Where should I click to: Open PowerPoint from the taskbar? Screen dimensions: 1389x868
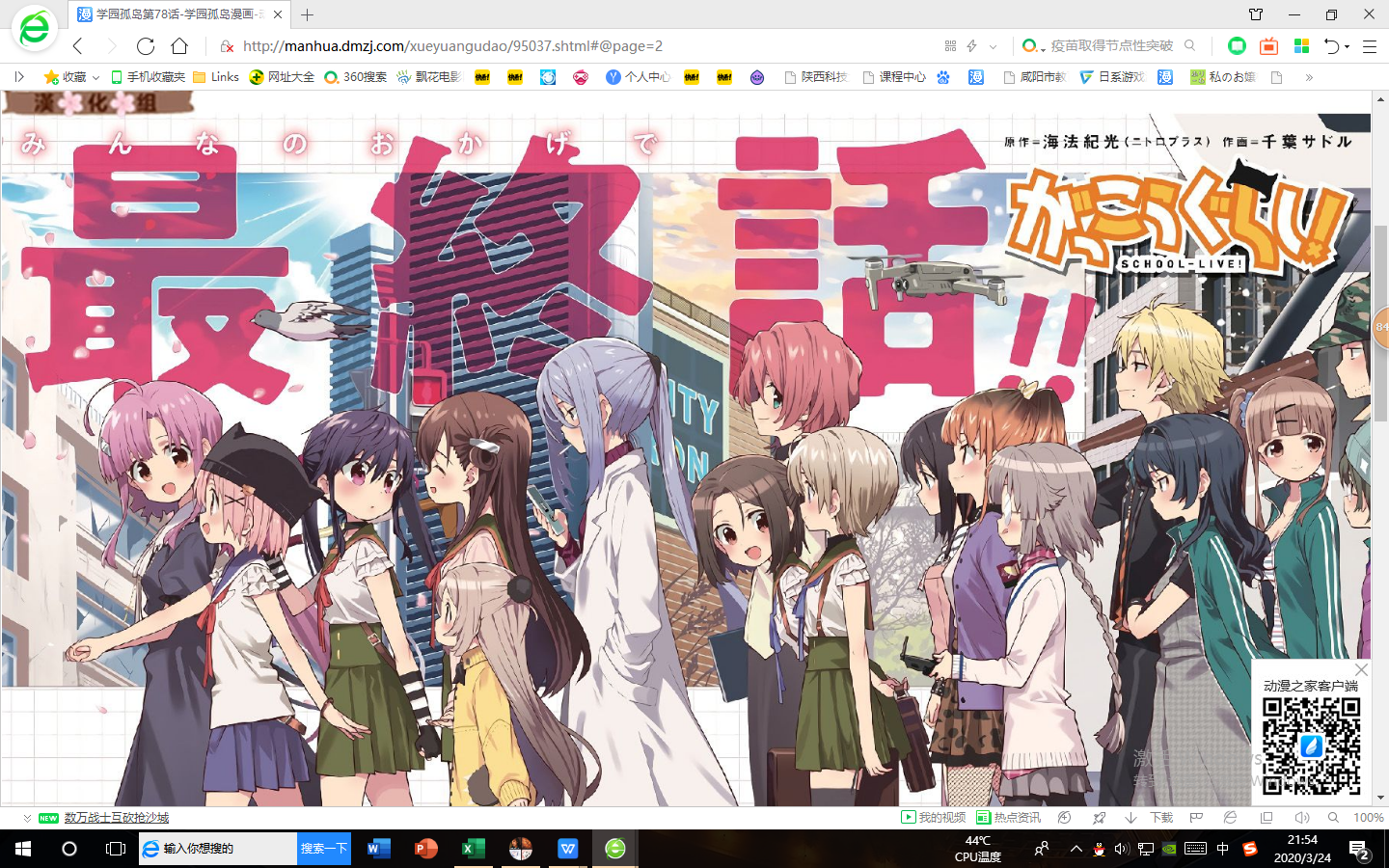point(425,849)
